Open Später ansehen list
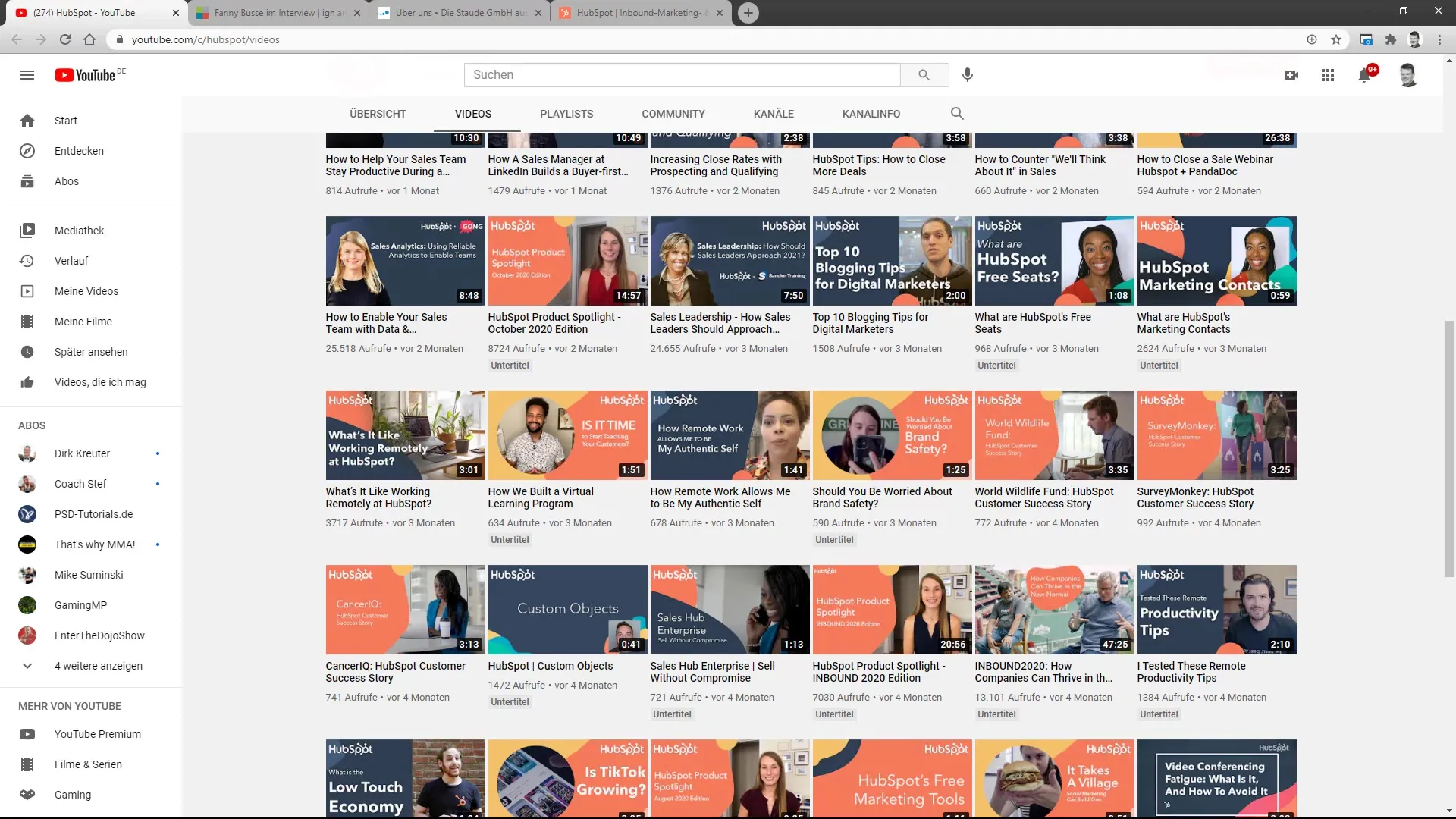1456x819 pixels. [91, 352]
